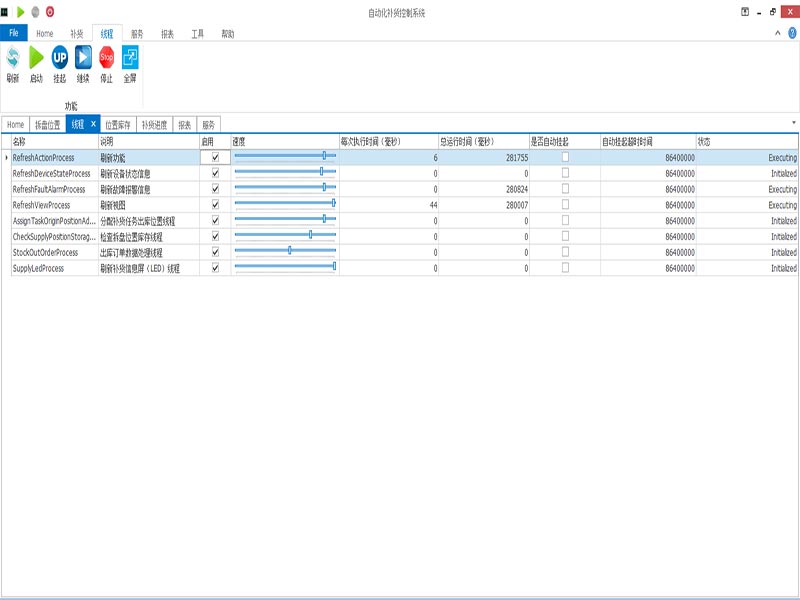Hit the red 停止 Stop icon
The image size is (800, 600).
coord(107,58)
